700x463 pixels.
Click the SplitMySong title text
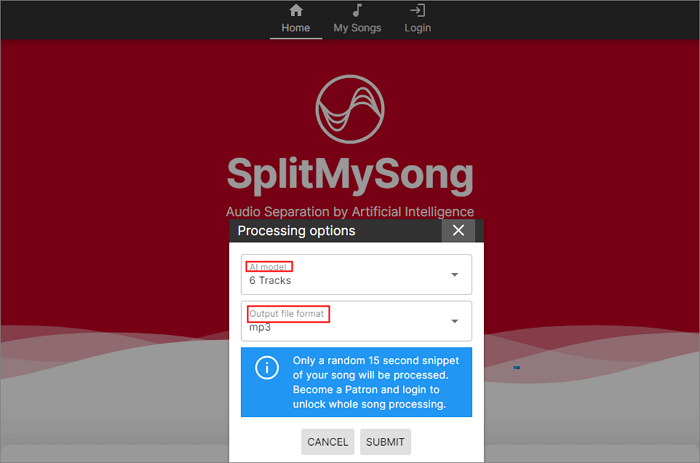(350, 175)
